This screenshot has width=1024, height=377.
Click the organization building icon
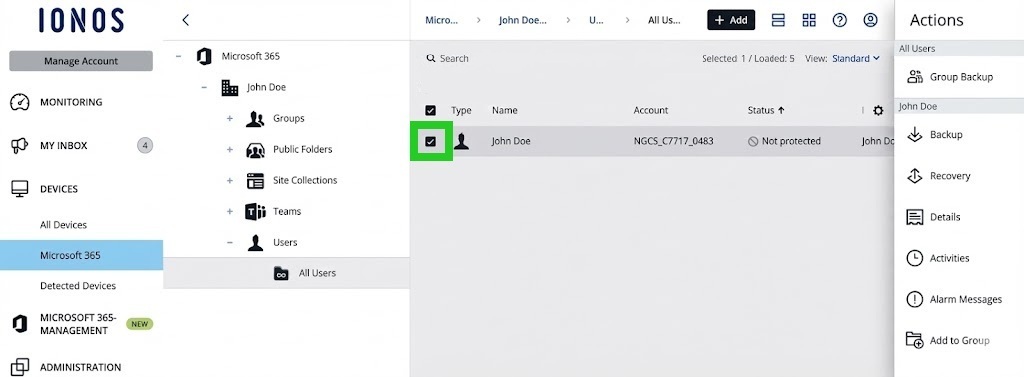[x=230, y=88]
